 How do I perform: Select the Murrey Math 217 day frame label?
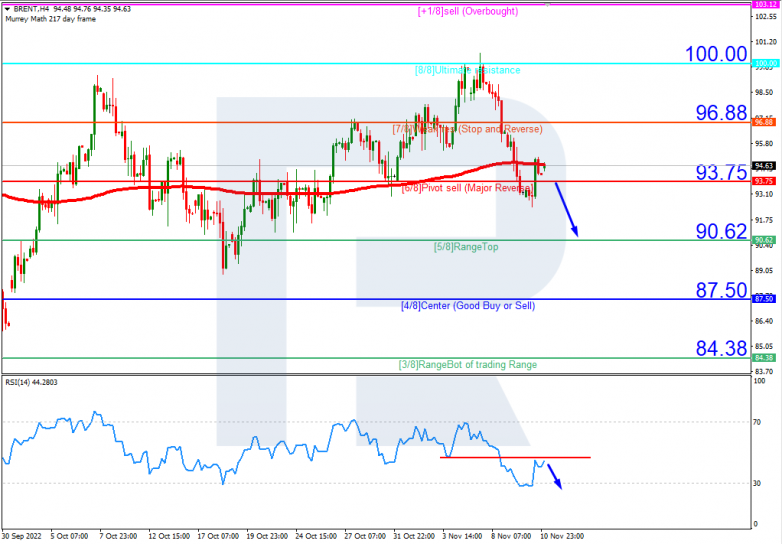50,19
